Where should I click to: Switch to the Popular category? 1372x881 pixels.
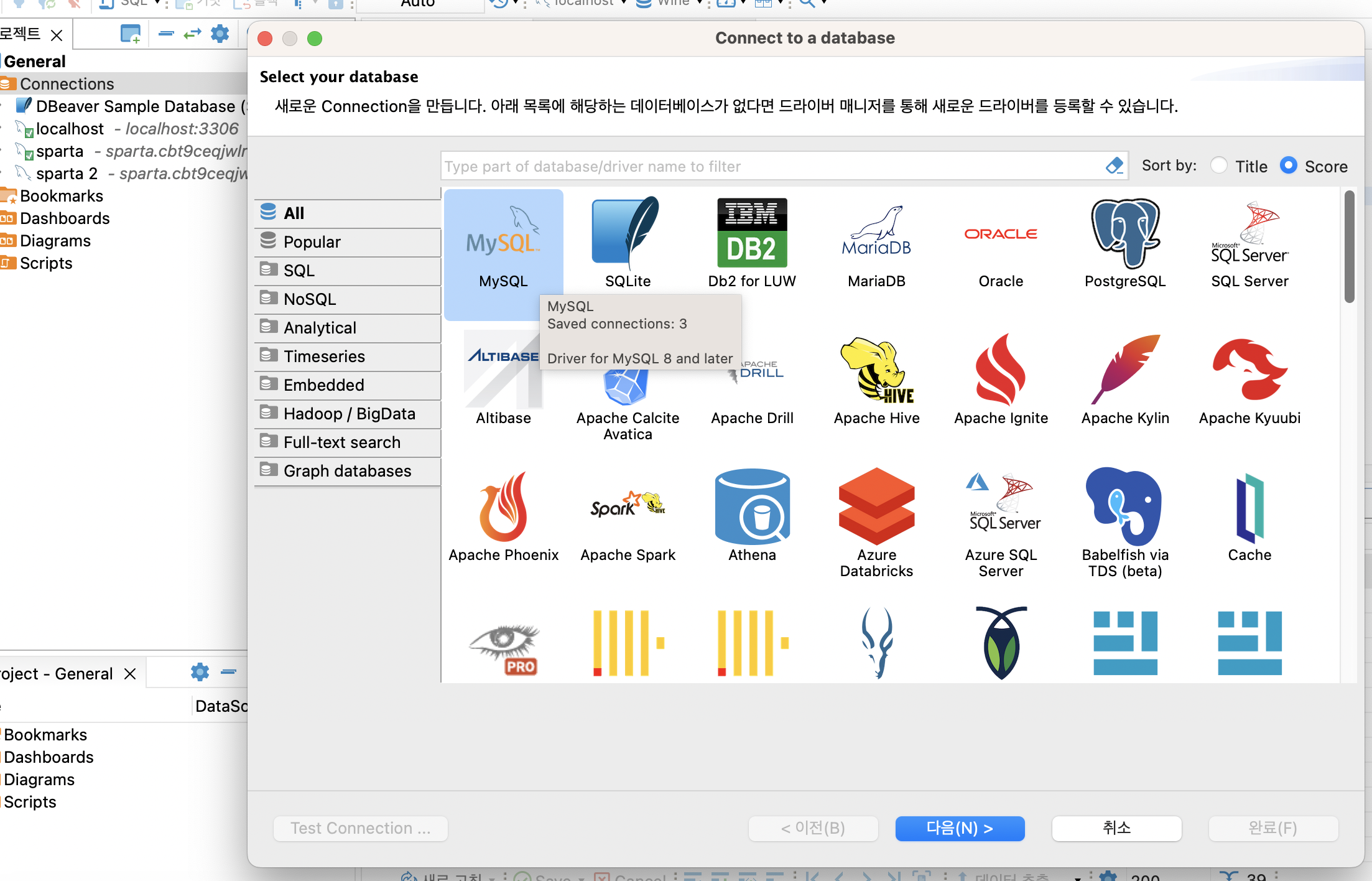click(312, 242)
